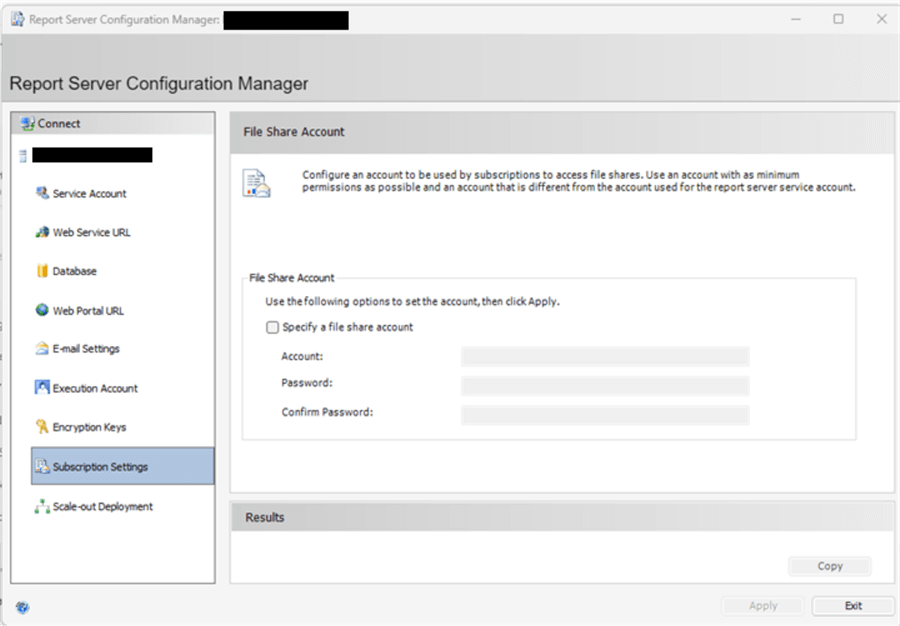Click the Service Account icon in sidebar

pyautogui.click(x=42, y=193)
